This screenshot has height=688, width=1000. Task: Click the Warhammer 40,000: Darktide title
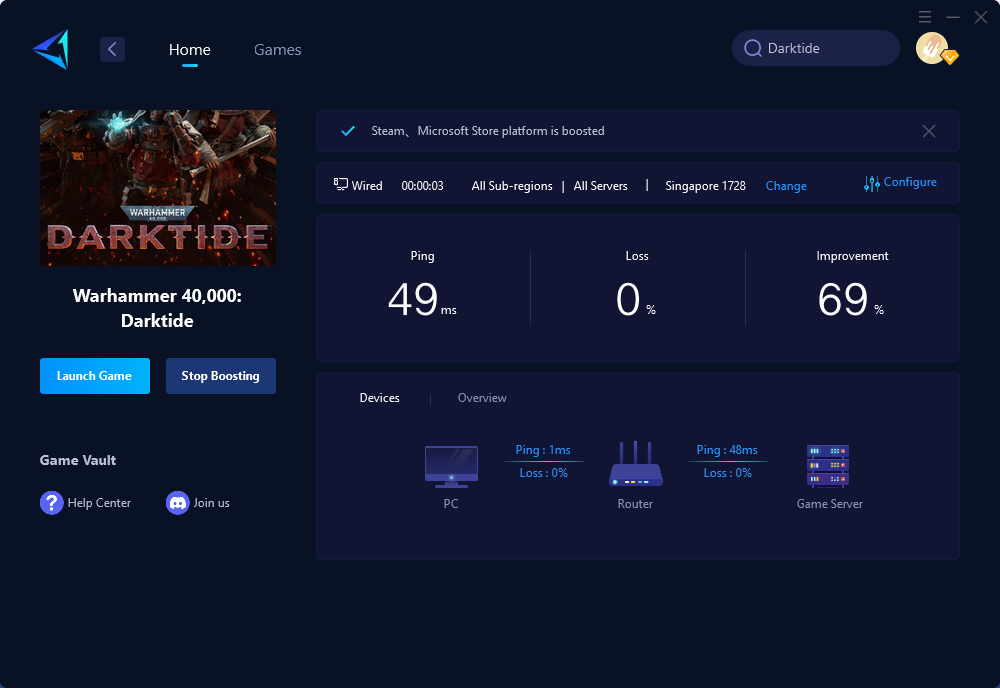pyautogui.click(x=158, y=308)
